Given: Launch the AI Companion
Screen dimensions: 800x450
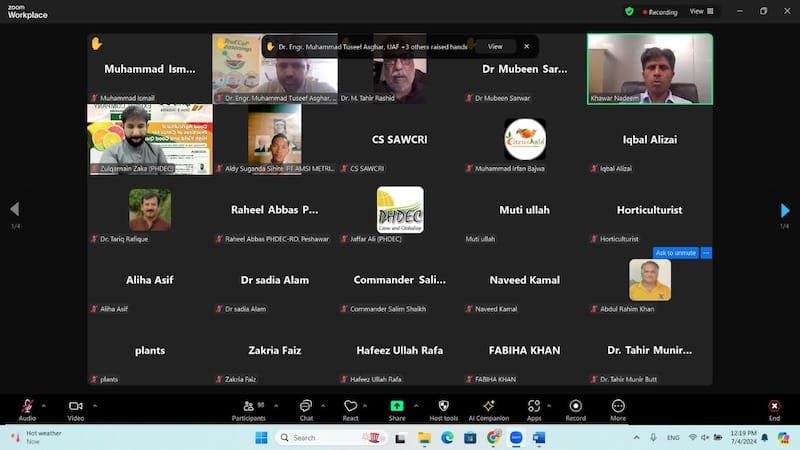Looking at the screenshot, I should pyautogui.click(x=488, y=406).
